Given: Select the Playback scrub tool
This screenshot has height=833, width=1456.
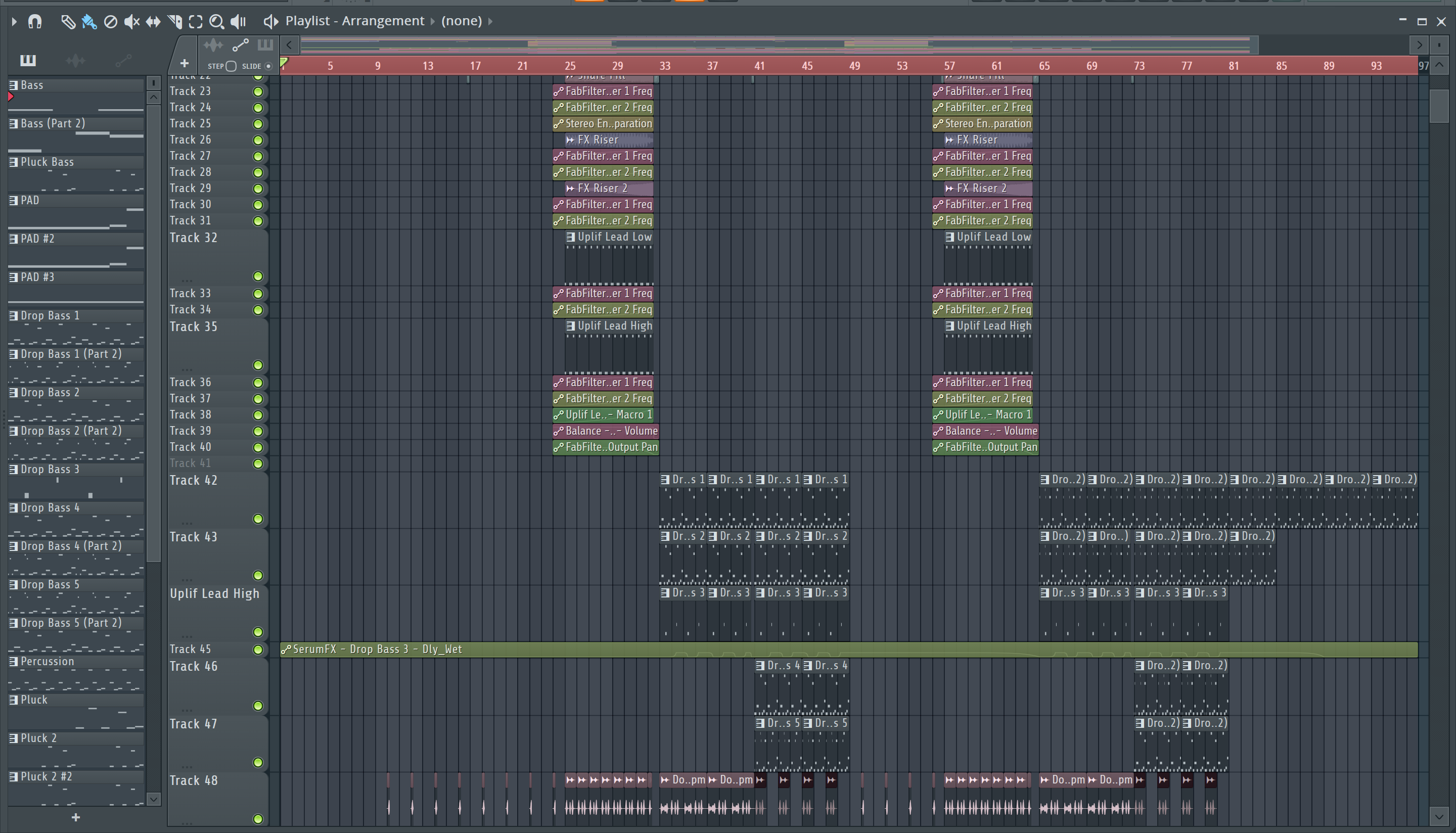Looking at the screenshot, I should point(238,21).
